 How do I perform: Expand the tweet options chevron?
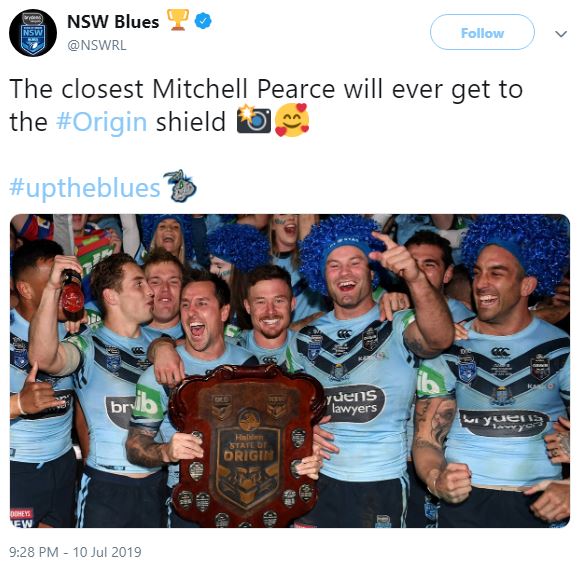[561, 34]
